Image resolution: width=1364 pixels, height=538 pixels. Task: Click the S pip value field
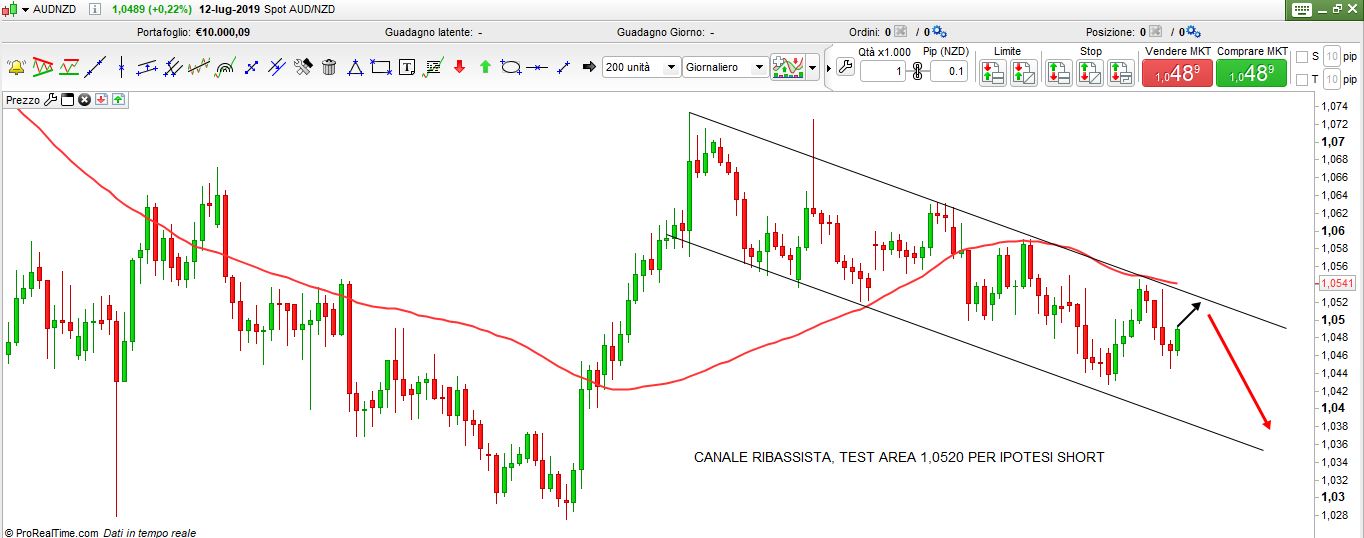[x=1331, y=57]
